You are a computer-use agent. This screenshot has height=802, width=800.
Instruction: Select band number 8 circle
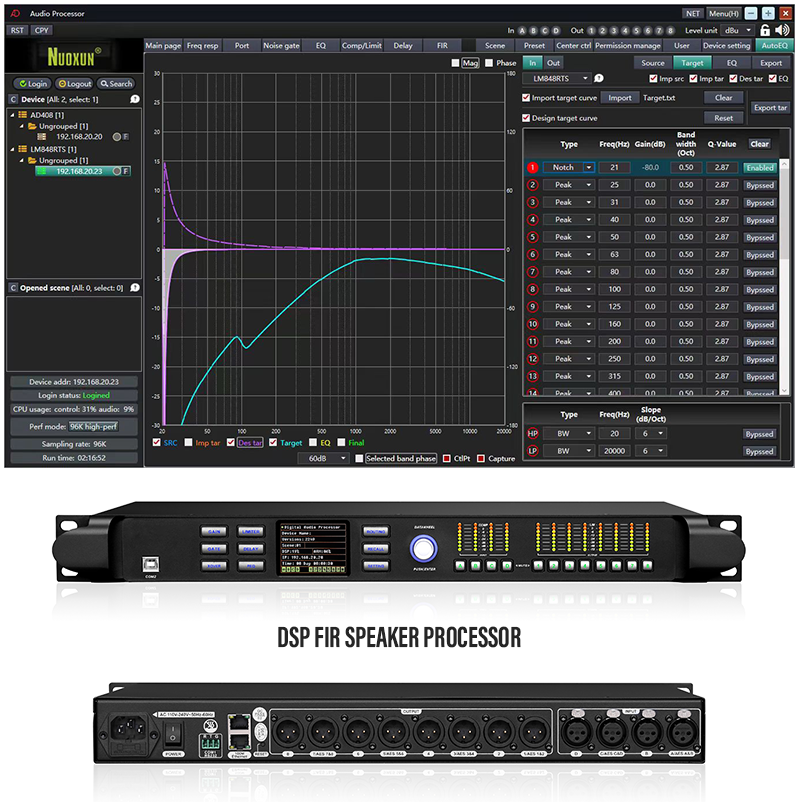coord(532,289)
